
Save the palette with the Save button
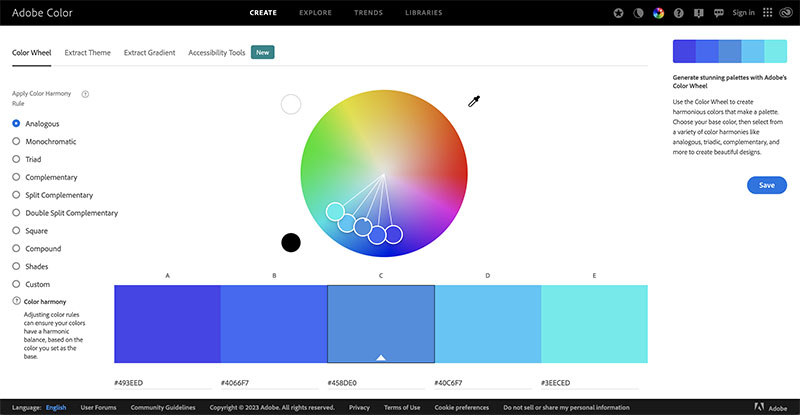point(767,185)
